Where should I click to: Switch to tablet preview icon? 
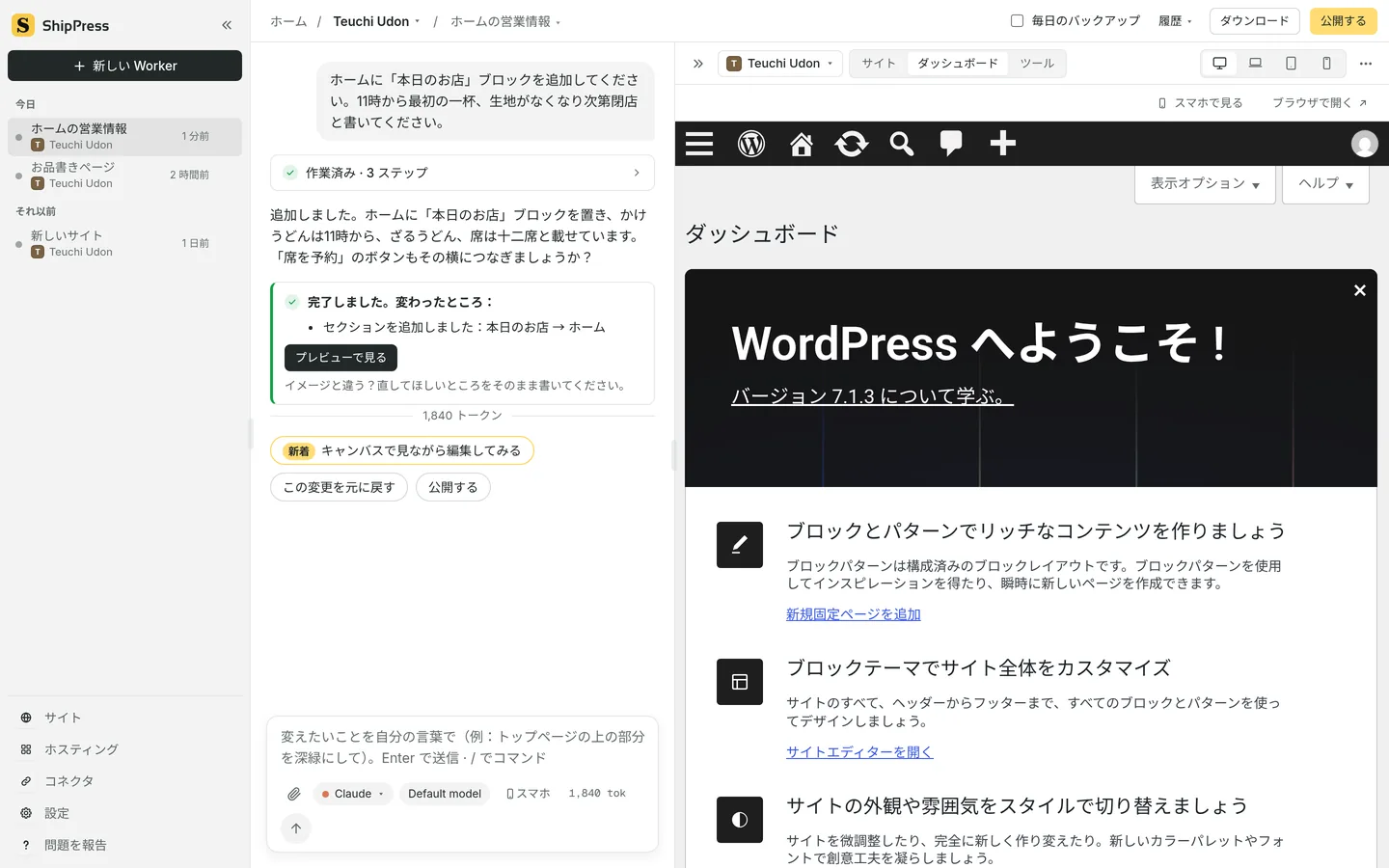1291,64
